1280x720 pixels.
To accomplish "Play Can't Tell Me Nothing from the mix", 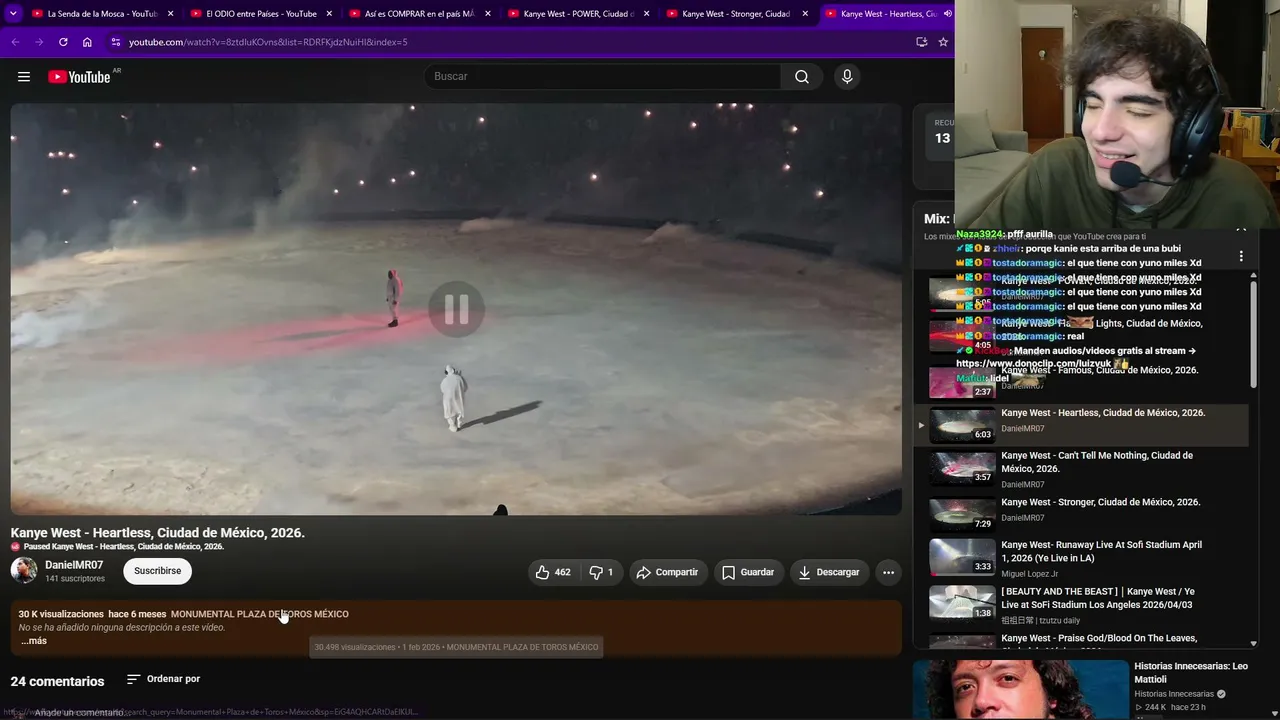I will 1097,462.
